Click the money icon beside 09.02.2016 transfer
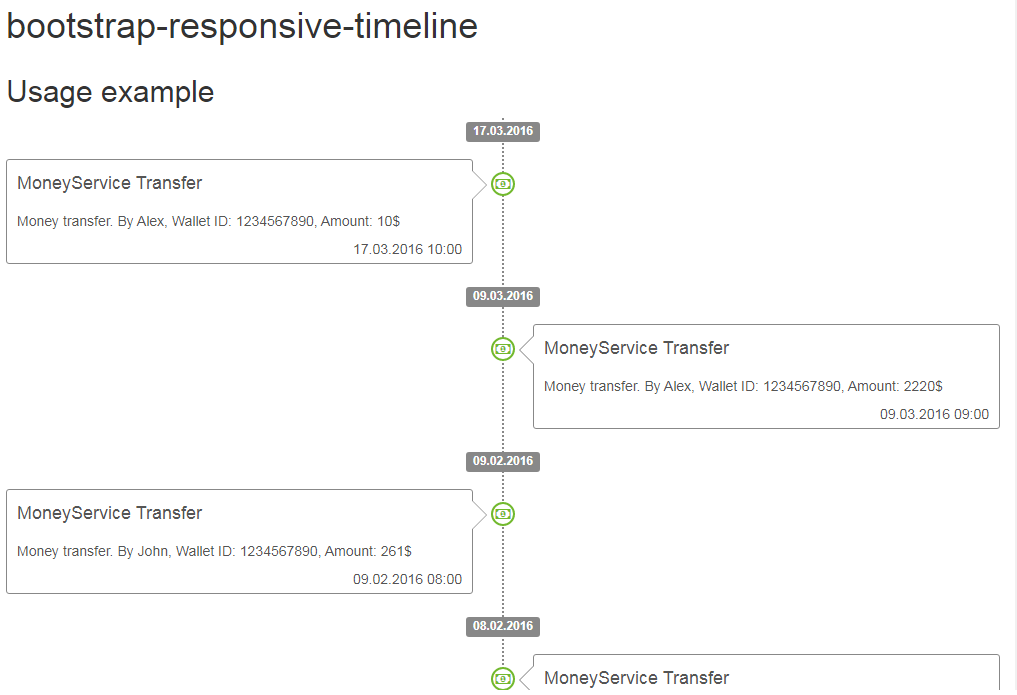 pos(503,514)
